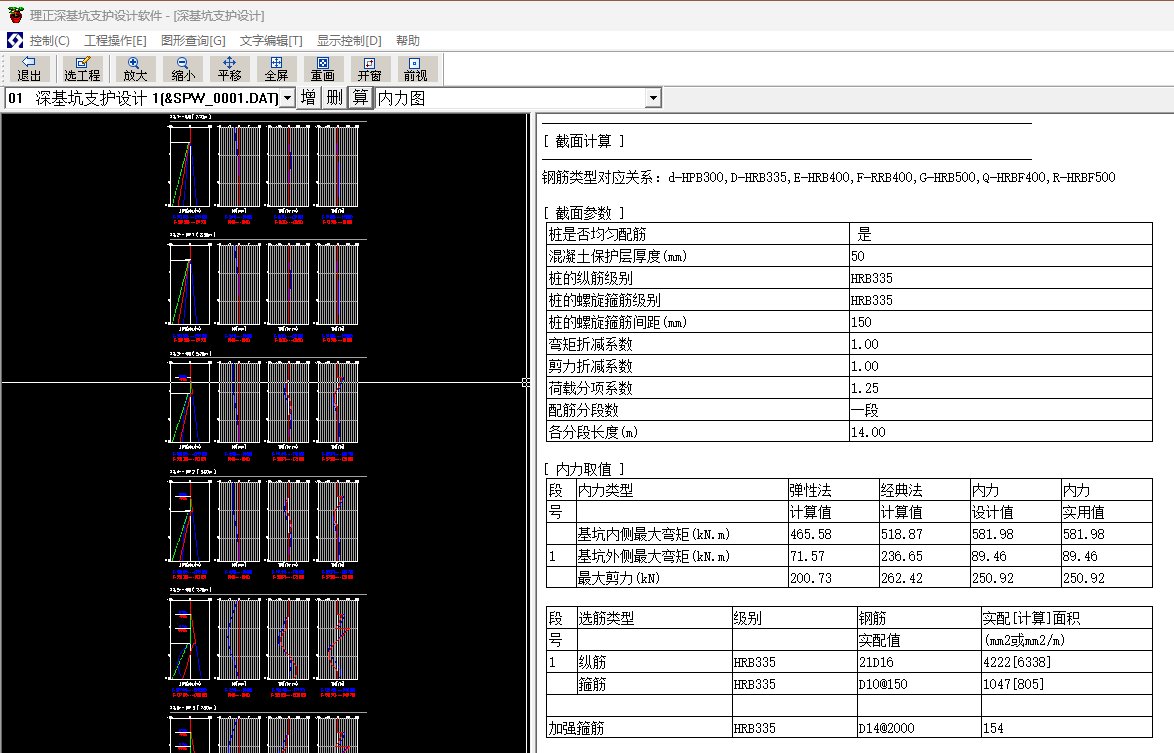This screenshot has width=1174, height=753.
Task: Open the project selection dropdown arrow
Action: 287,98
